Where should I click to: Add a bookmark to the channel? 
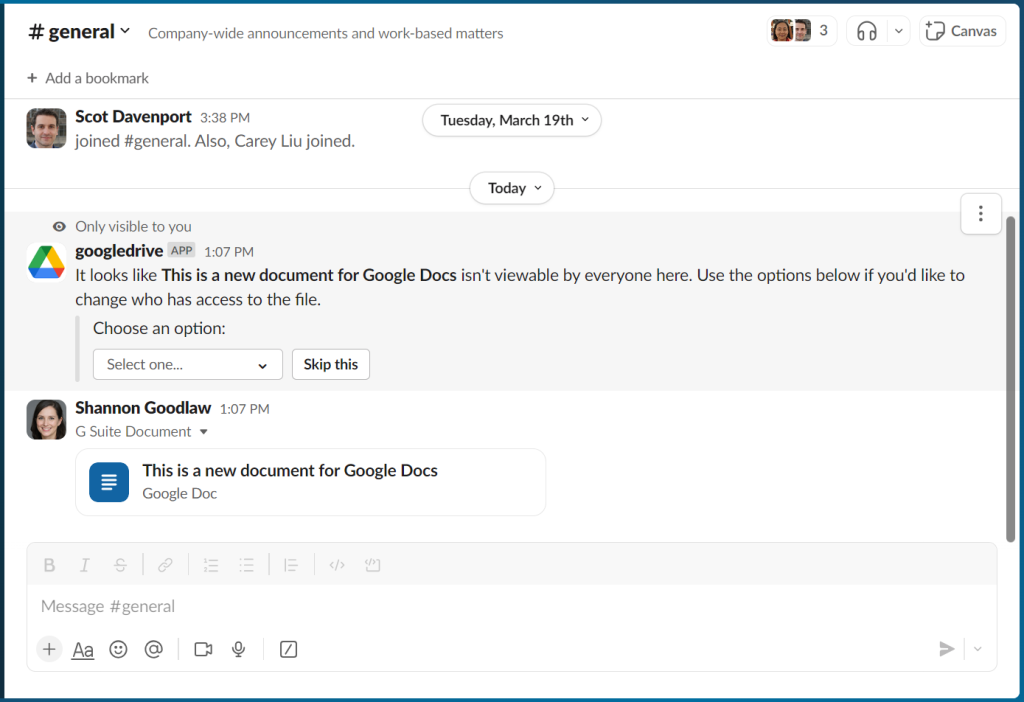(87, 78)
